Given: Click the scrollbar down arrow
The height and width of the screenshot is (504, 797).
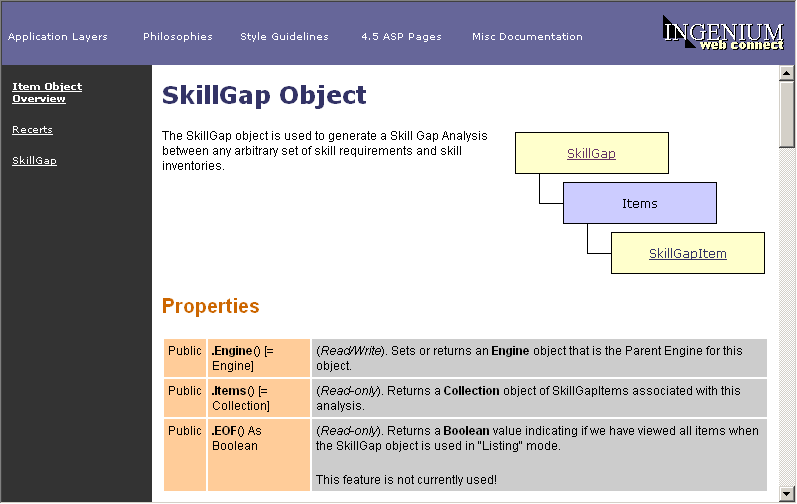Looking at the screenshot, I should tap(787, 492).
